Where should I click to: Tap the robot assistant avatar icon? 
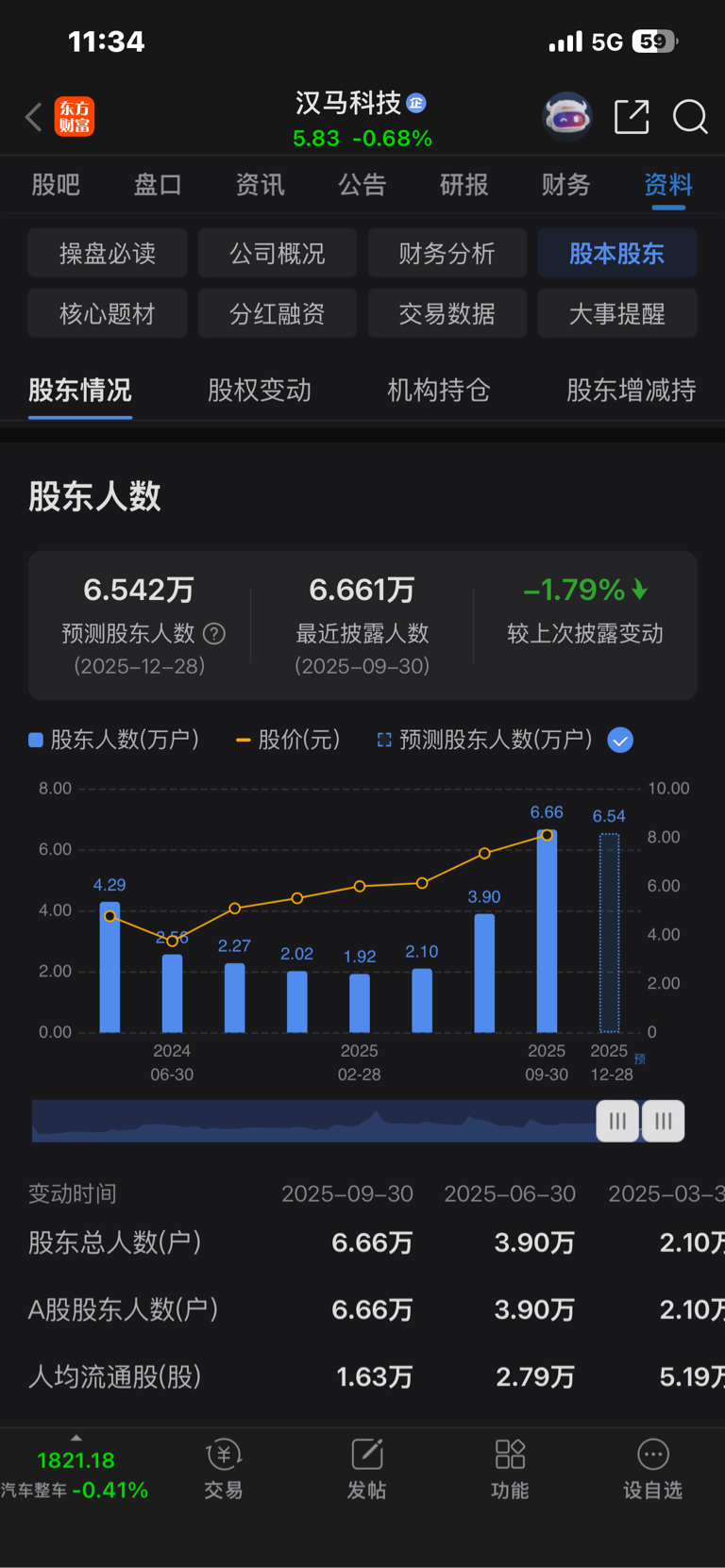(x=566, y=117)
